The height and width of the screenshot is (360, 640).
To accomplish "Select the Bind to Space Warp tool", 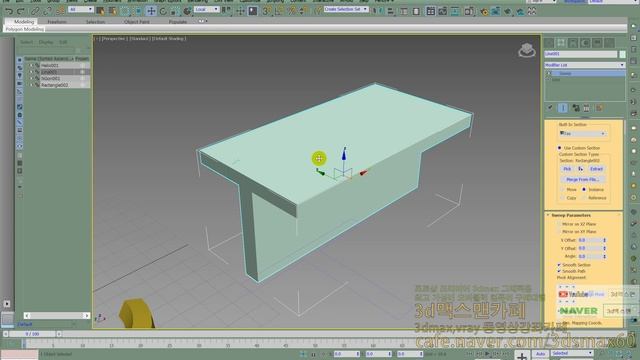I will 60,11.
